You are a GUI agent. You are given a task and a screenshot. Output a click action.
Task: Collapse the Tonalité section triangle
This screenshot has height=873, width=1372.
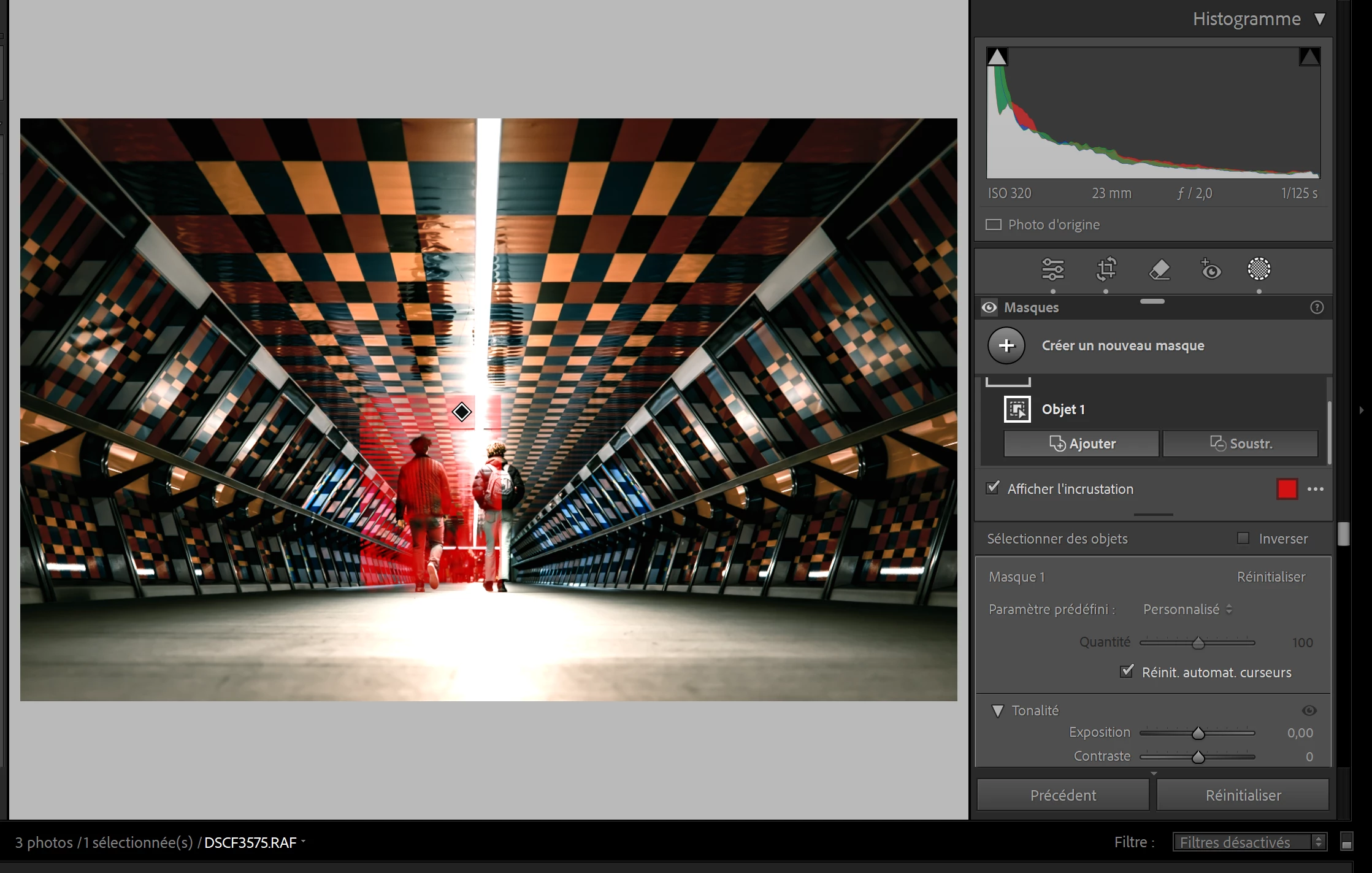(x=998, y=710)
